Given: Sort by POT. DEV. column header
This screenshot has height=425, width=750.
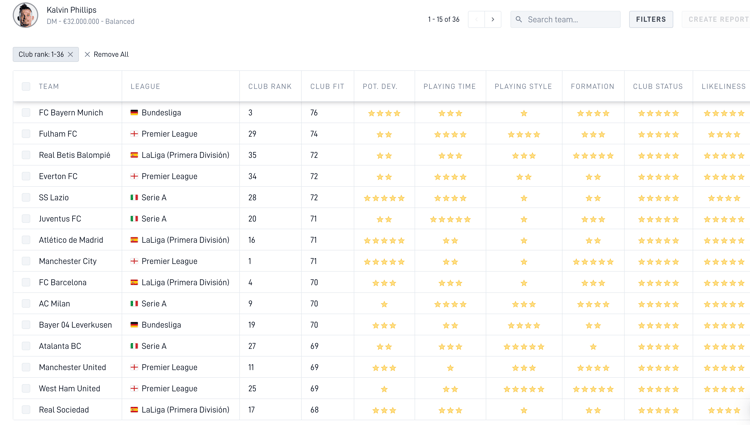Looking at the screenshot, I should pyautogui.click(x=380, y=87).
